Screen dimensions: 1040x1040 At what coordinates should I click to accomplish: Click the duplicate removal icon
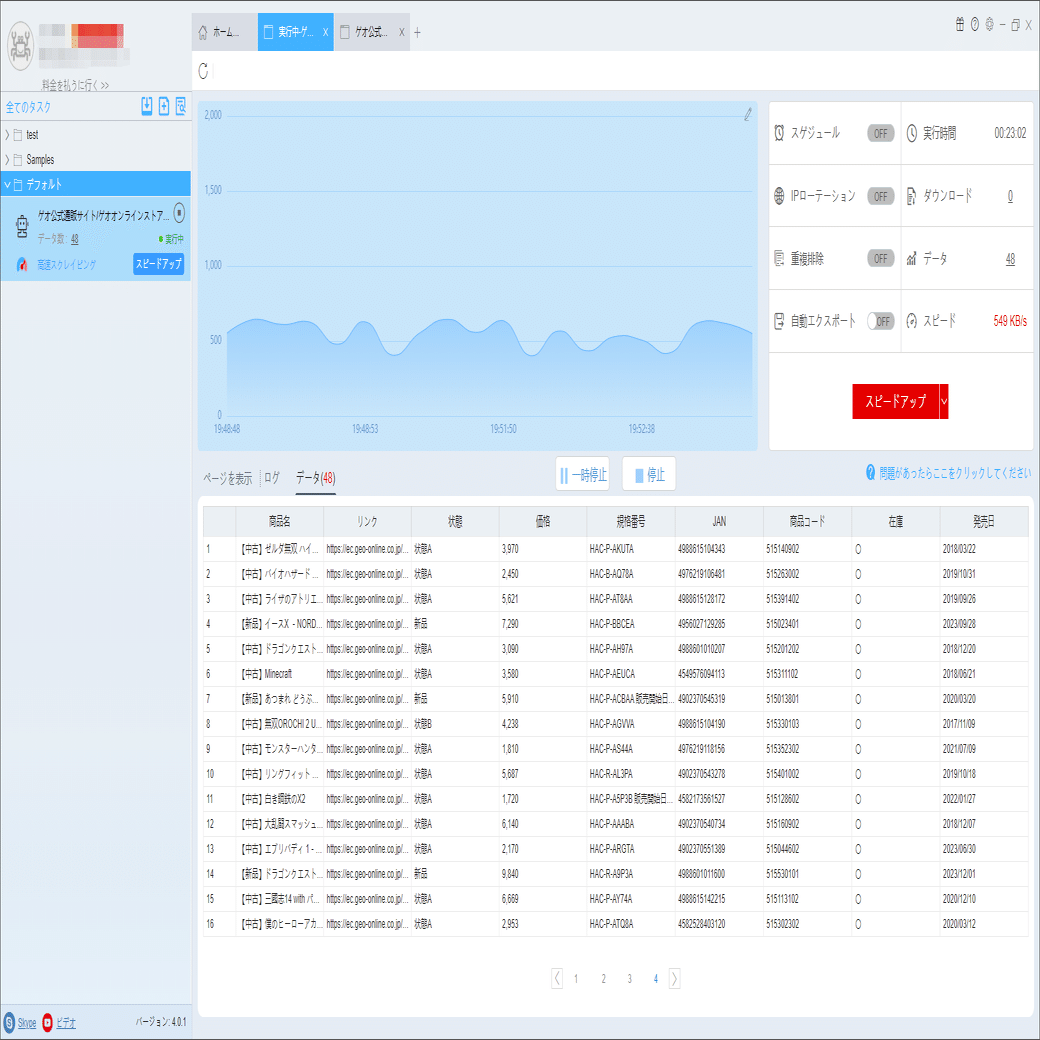click(x=779, y=258)
